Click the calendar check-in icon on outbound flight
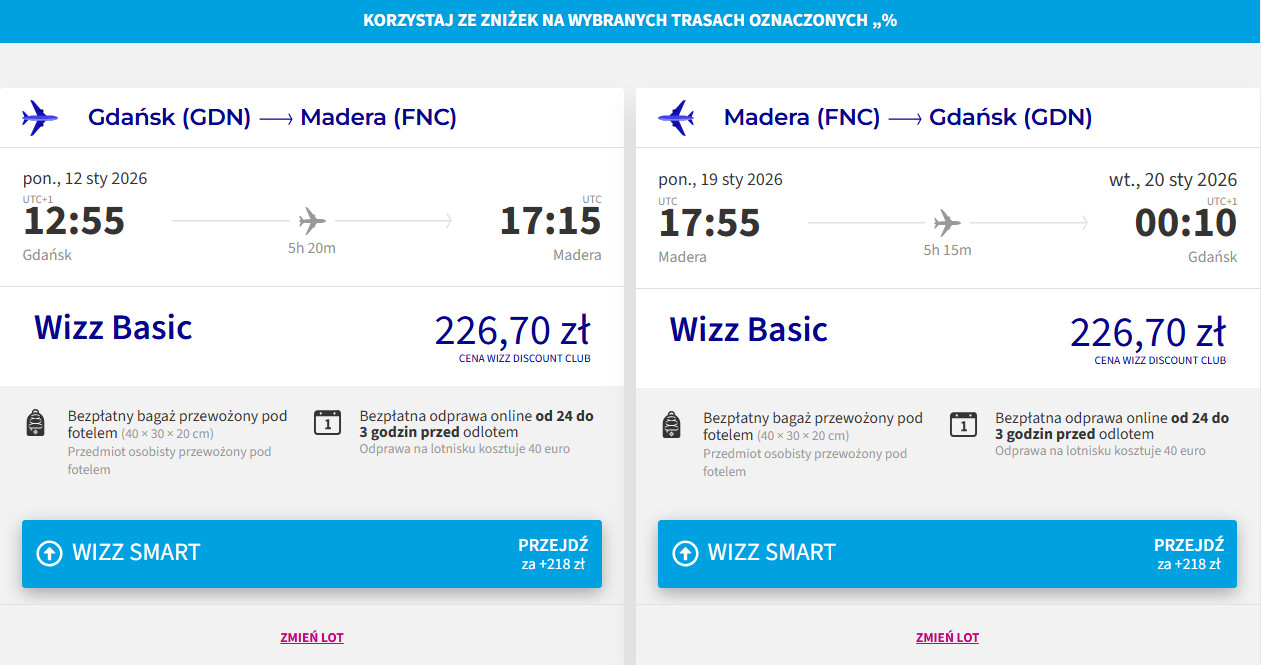This screenshot has height=665, width=1261. [x=327, y=423]
